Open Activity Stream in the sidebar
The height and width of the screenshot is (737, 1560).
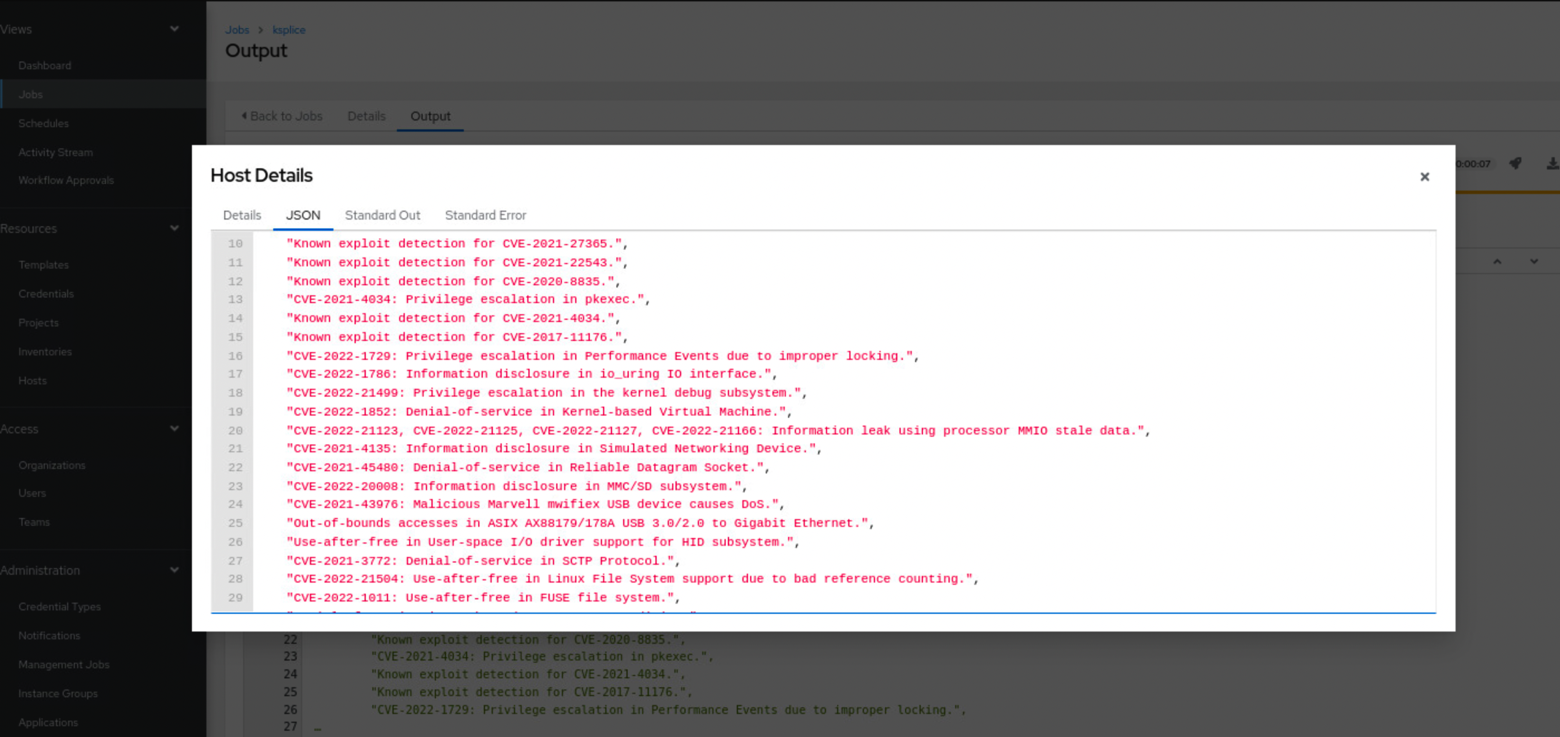[x=55, y=153]
